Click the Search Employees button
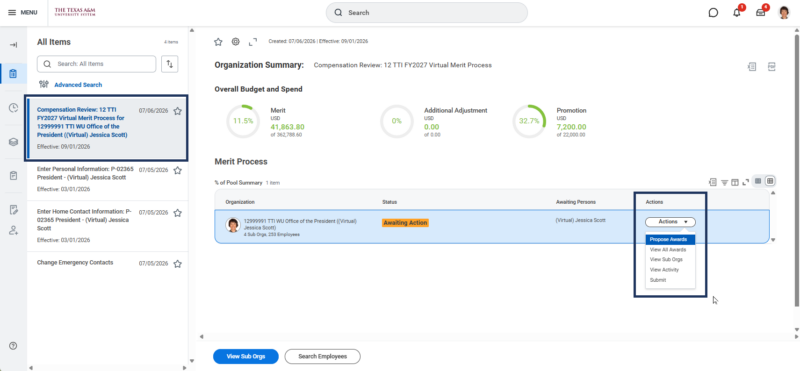 (322, 356)
